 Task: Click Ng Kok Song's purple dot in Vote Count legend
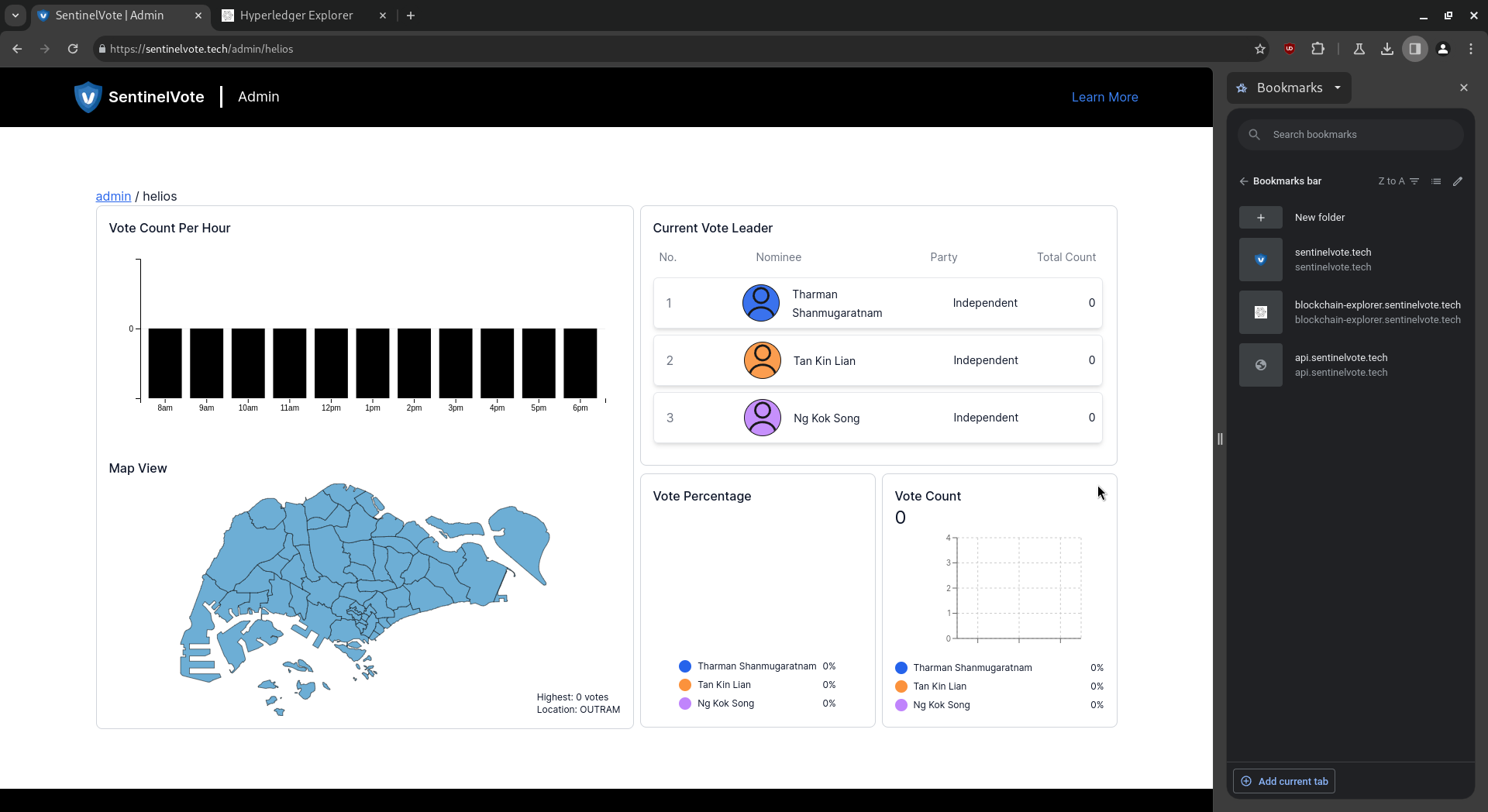point(901,705)
